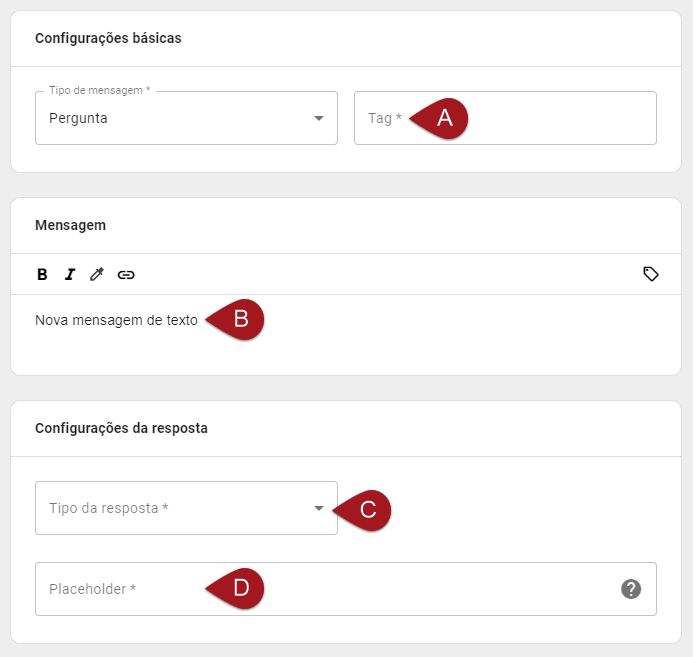The height and width of the screenshot is (657, 693).
Task: Click the red marker labeled A
Action: click(442, 118)
